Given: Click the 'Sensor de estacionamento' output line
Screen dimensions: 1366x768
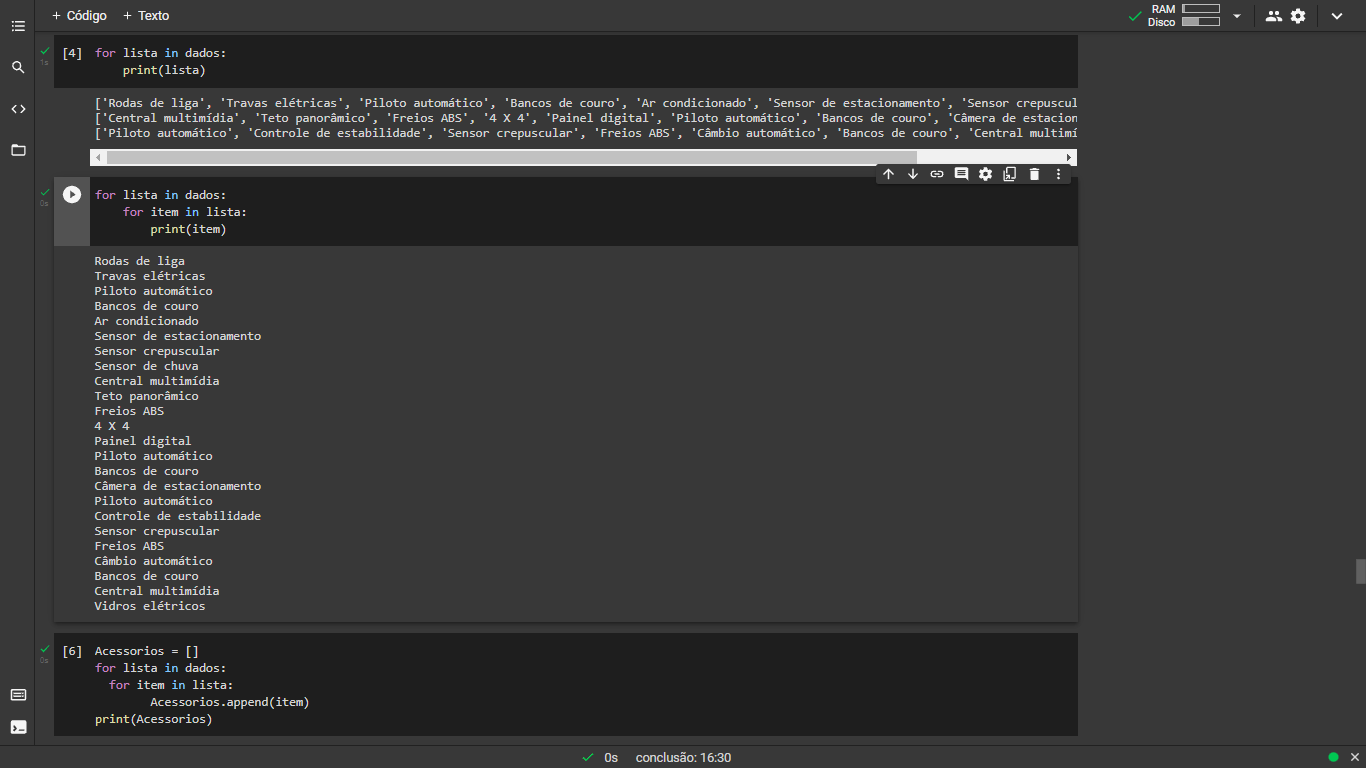Looking at the screenshot, I should pyautogui.click(x=178, y=336).
